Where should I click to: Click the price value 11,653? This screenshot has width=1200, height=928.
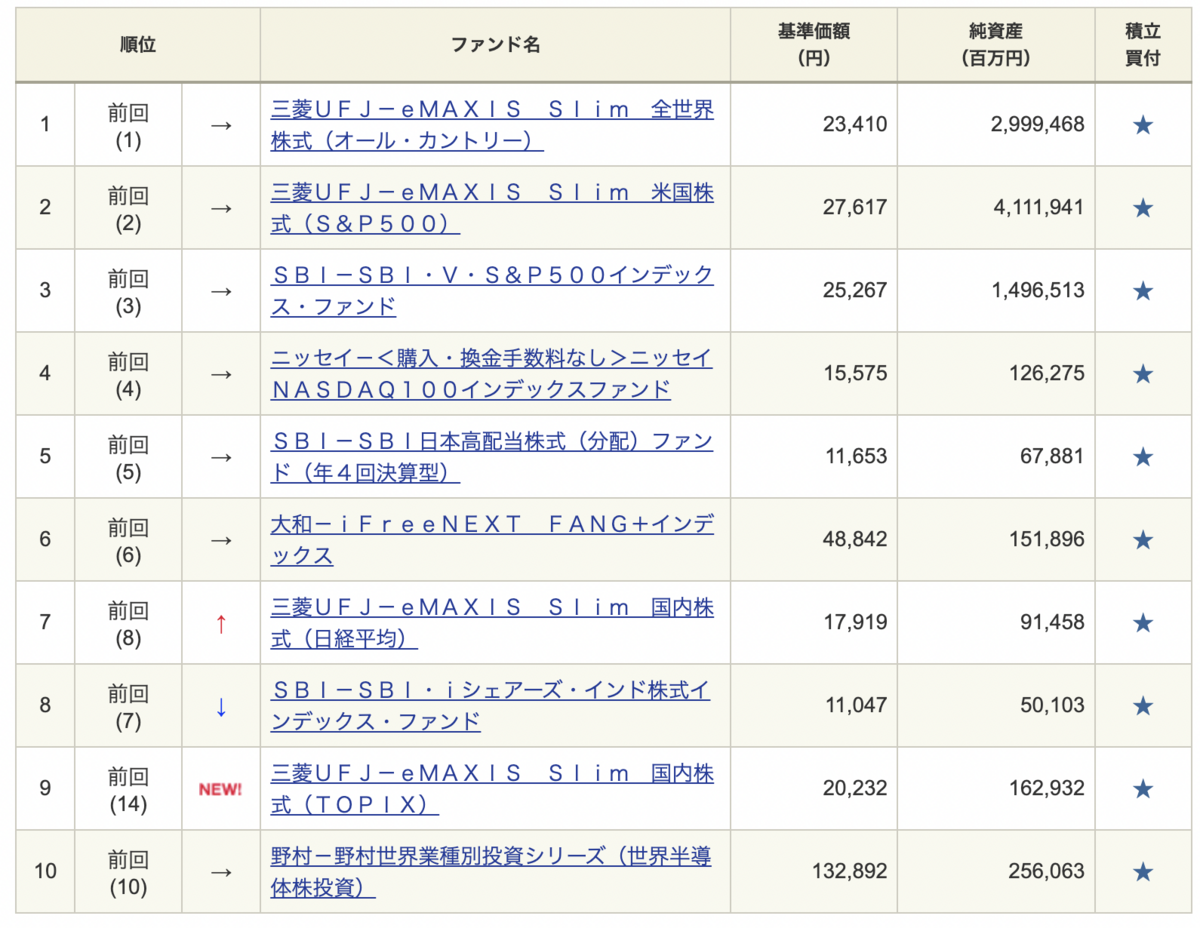pos(855,457)
